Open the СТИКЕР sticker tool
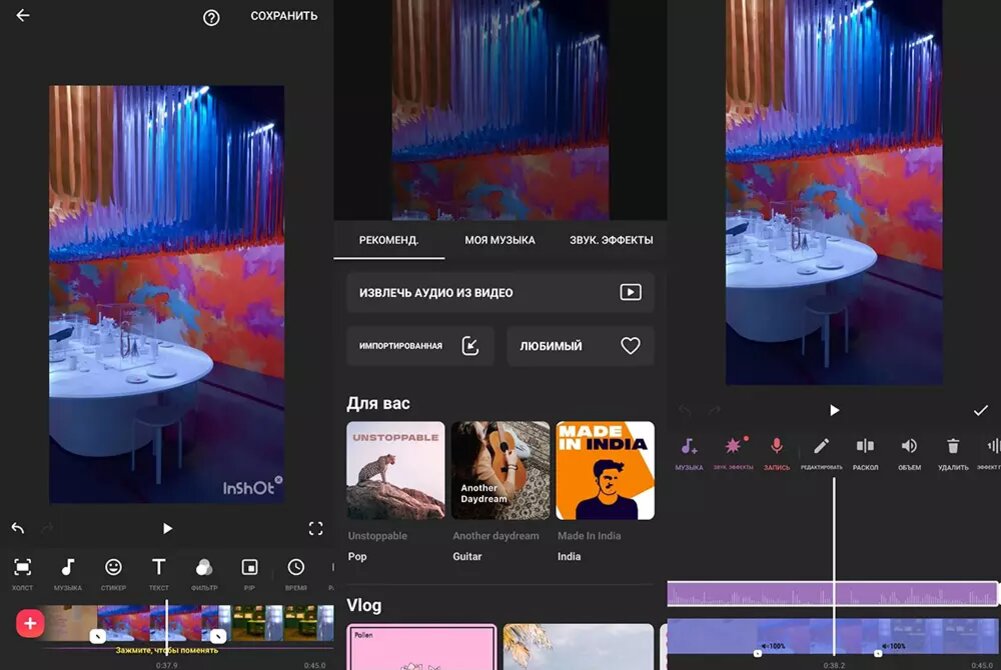This screenshot has height=670, width=1001. (x=113, y=573)
